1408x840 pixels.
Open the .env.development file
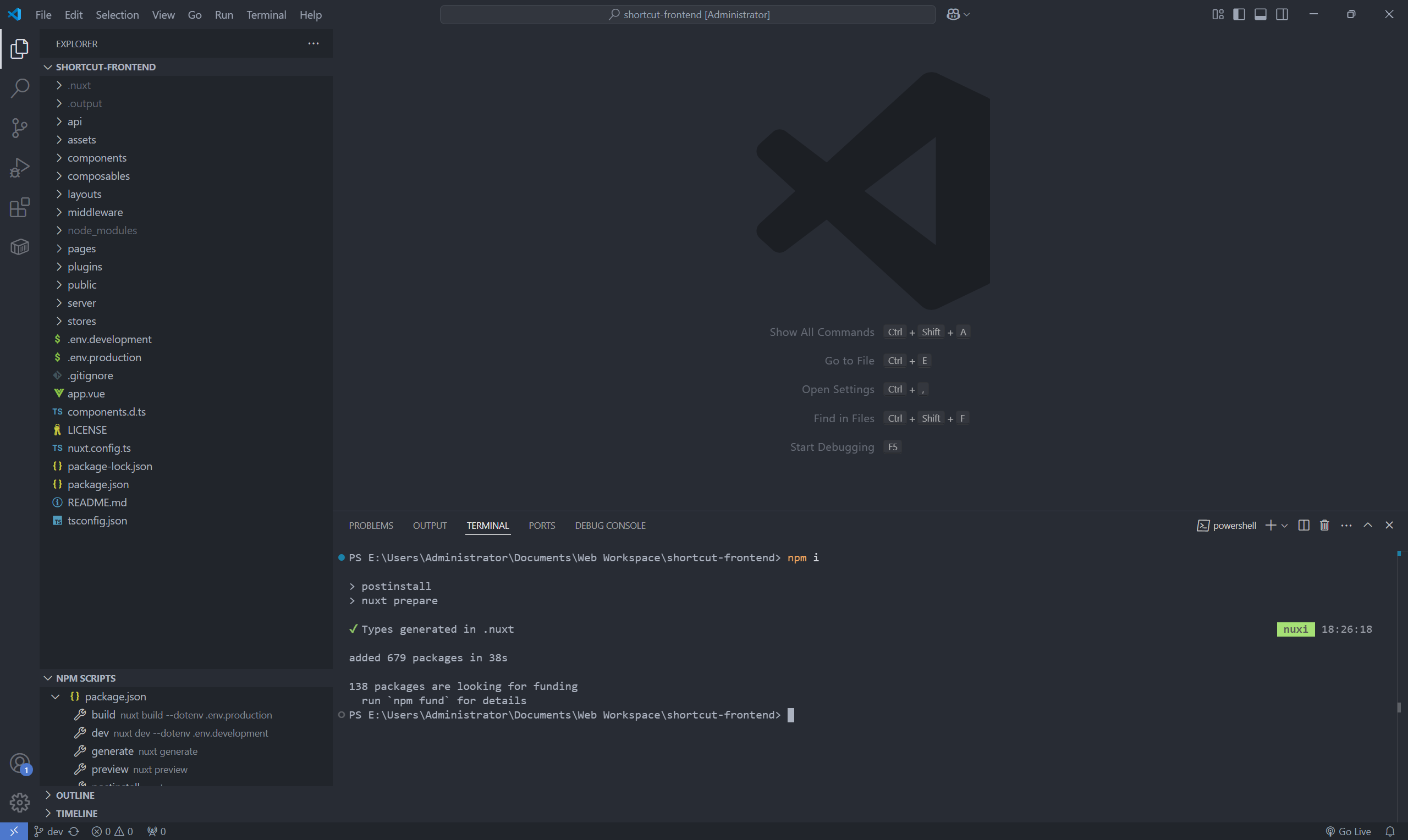point(186,339)
